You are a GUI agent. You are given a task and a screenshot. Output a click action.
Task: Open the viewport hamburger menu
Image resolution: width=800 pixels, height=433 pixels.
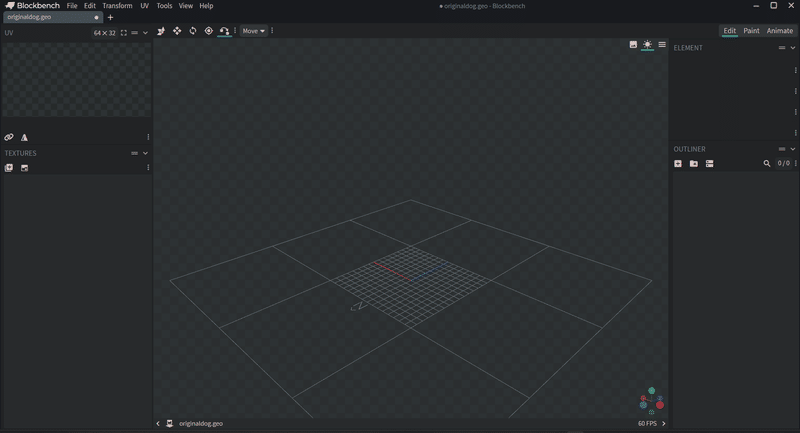[662, 45]
